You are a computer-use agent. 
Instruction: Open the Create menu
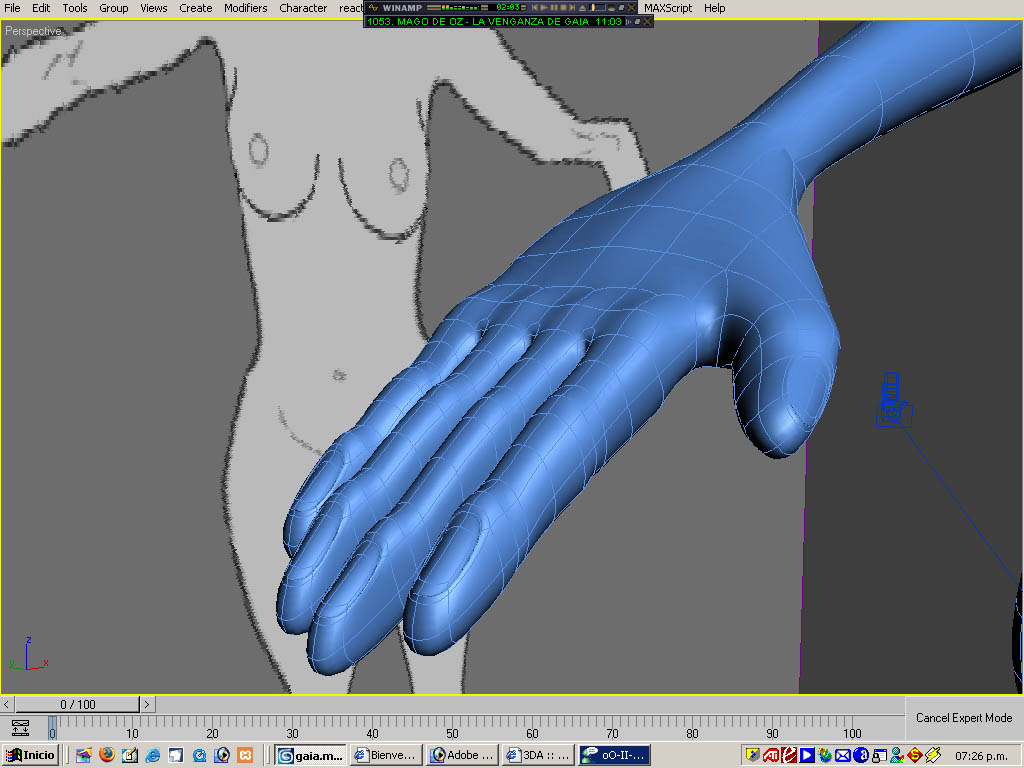(x=195, y=8)
